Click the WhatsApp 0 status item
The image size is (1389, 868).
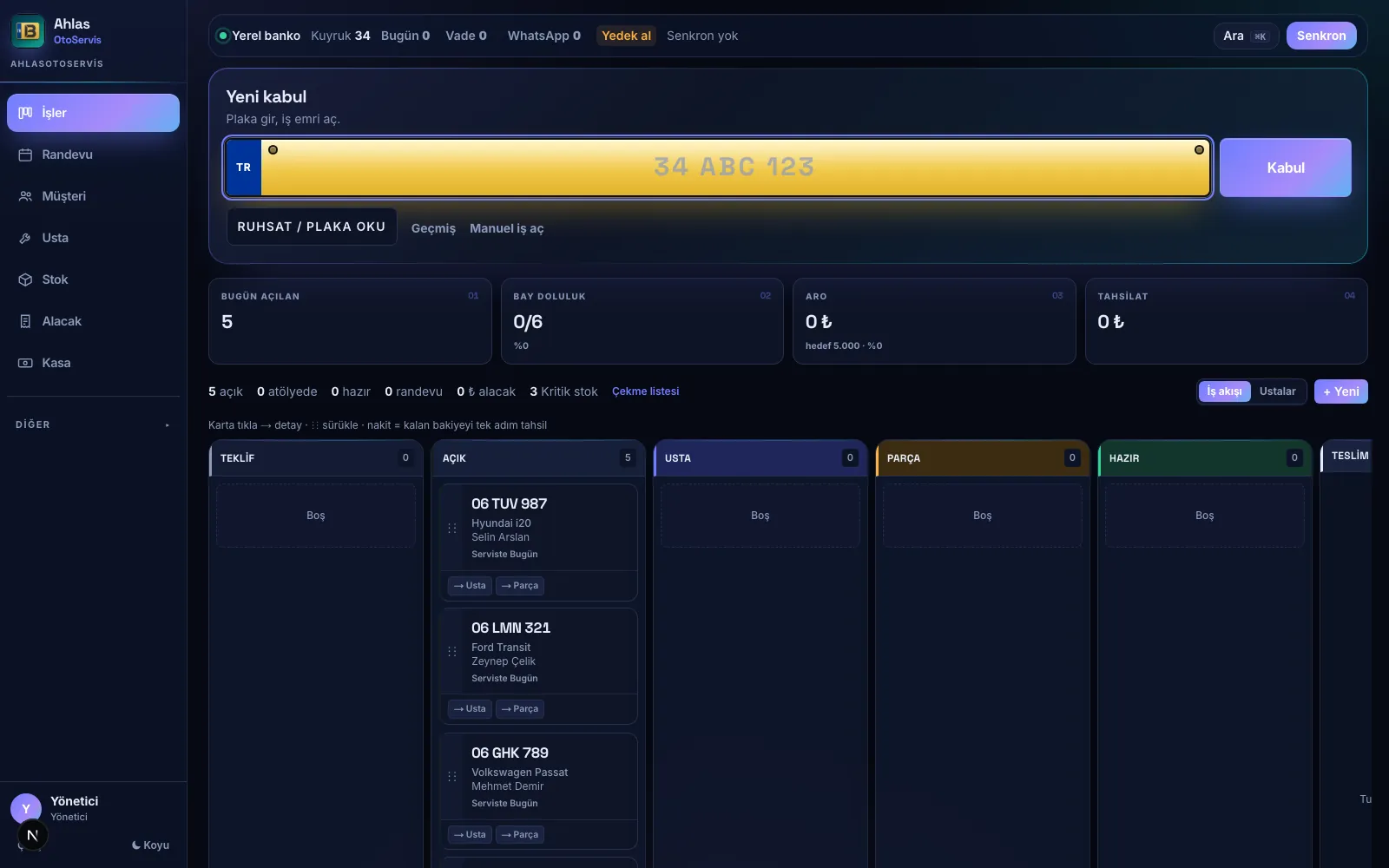[543, 36]
